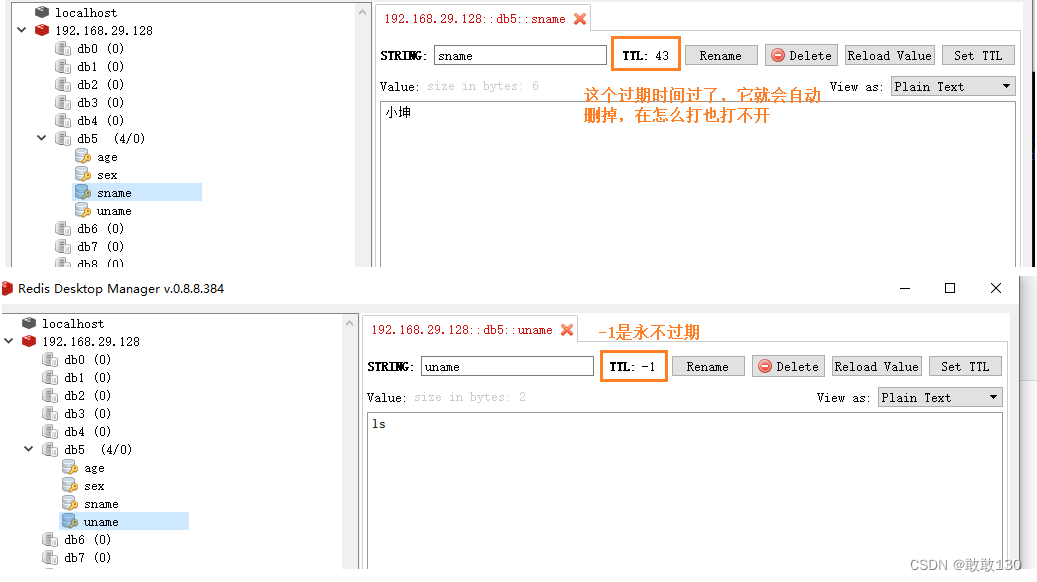
Task: Click sname key icon in lower window
Action: (70, 503)
